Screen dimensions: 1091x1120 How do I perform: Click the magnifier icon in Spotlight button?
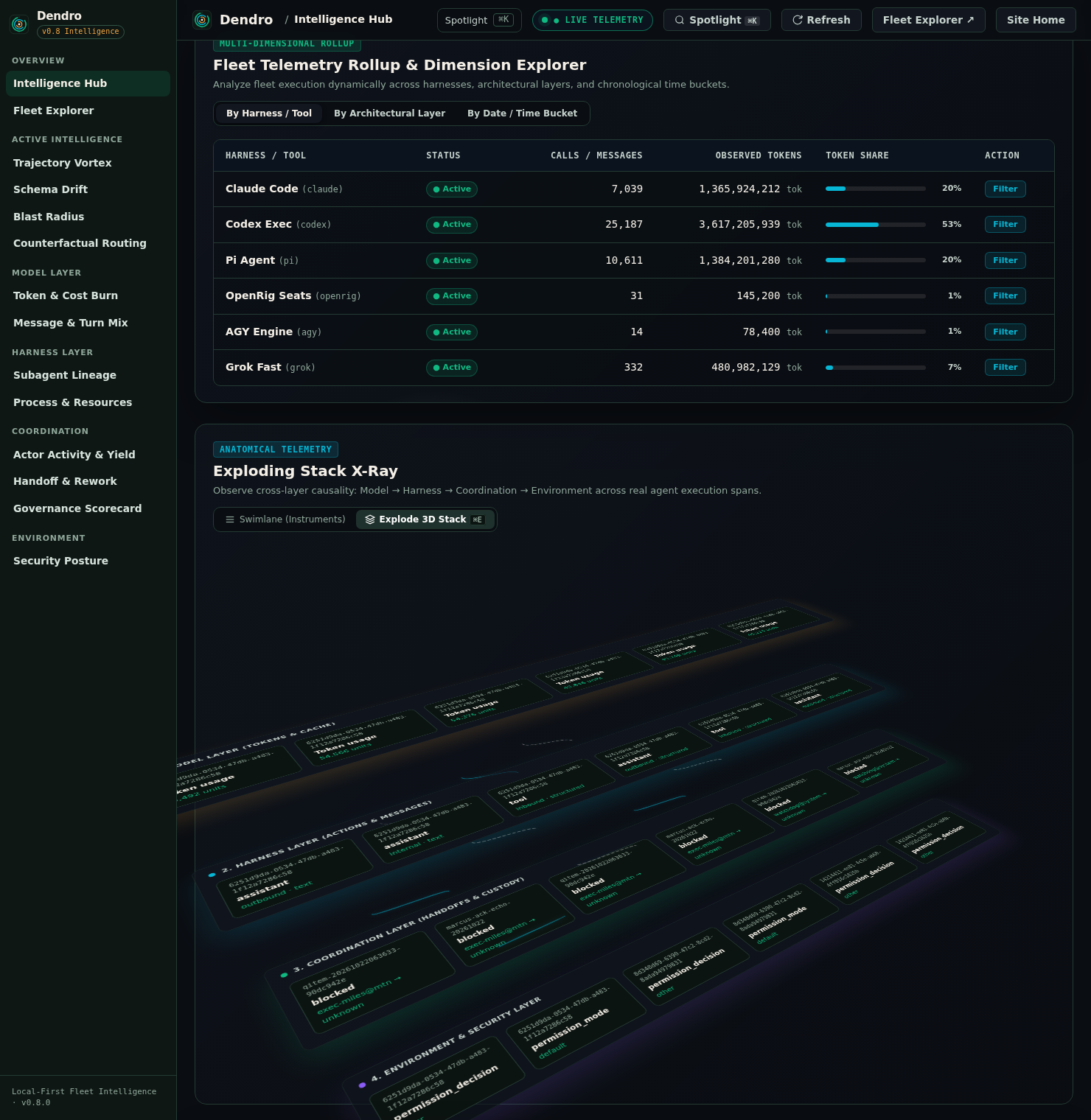(x=680, y=20)
